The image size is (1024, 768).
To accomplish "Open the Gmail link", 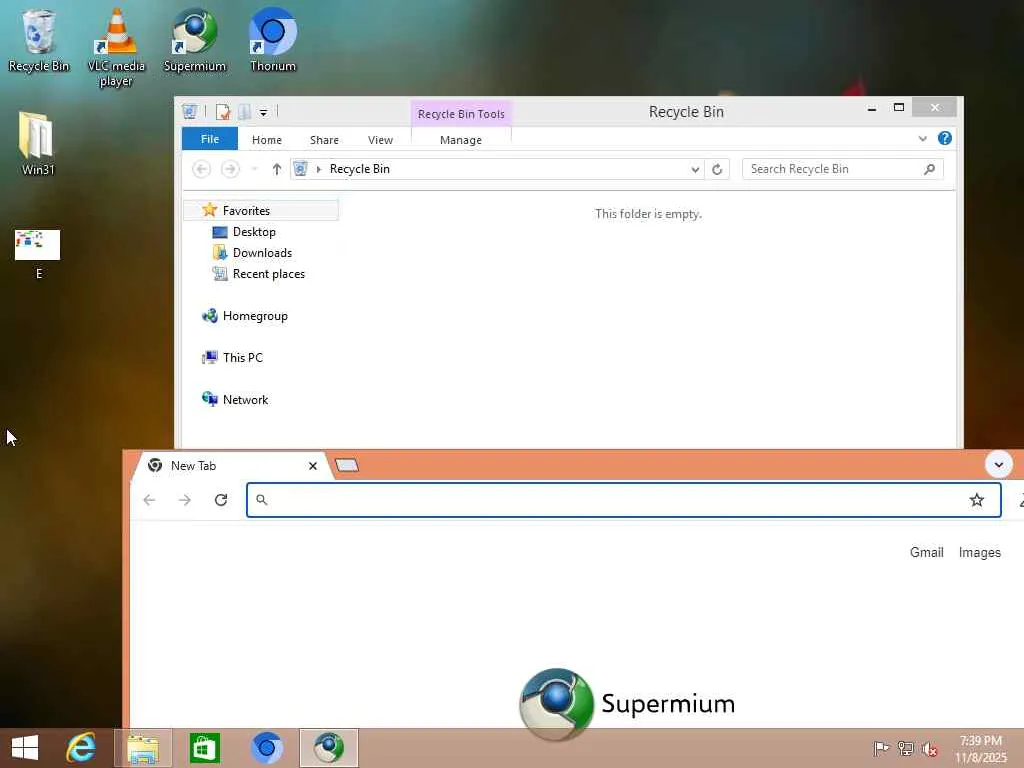I will pos(926,552).
